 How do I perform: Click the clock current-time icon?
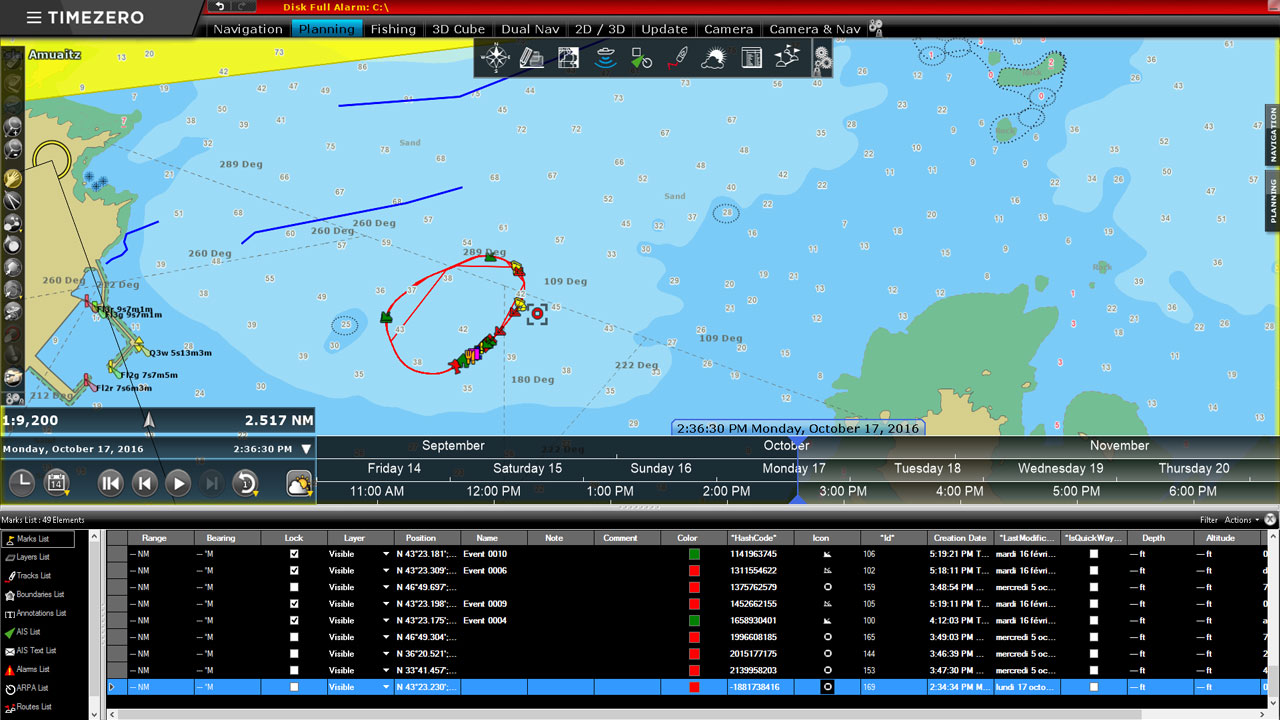click(21, 484)
